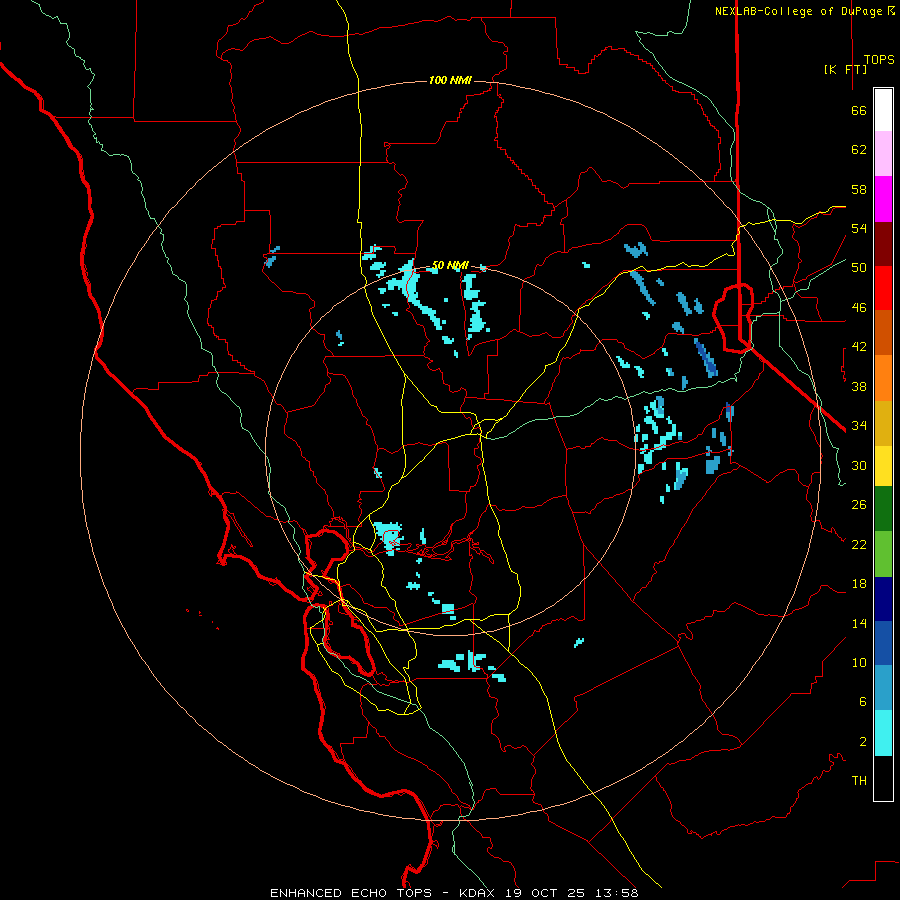The width and height of the screenshot is (900, 900).
Task: Click the 18 legend value
Action: pos(859,584)
